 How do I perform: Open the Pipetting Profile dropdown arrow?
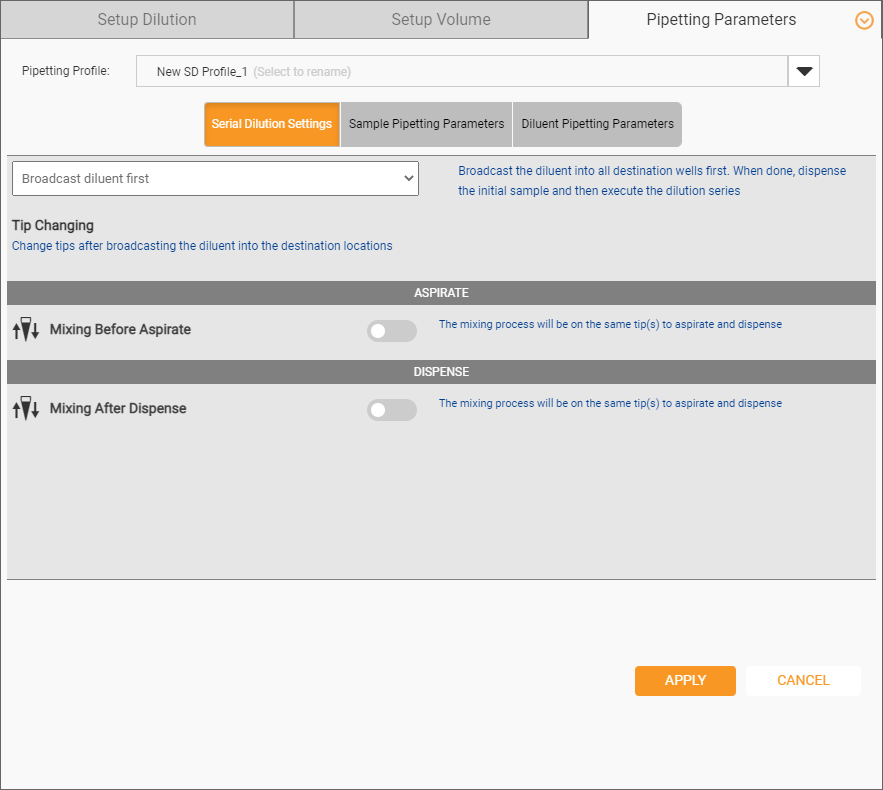click(804, 71)
